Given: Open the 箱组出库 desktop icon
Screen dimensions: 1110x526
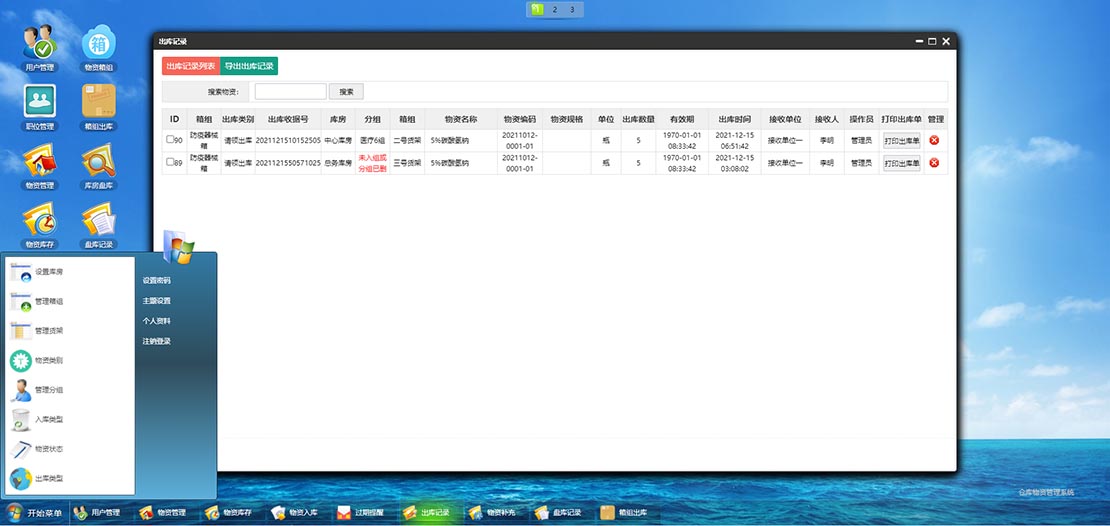Looking at the screenshot, I should point(98,107).
